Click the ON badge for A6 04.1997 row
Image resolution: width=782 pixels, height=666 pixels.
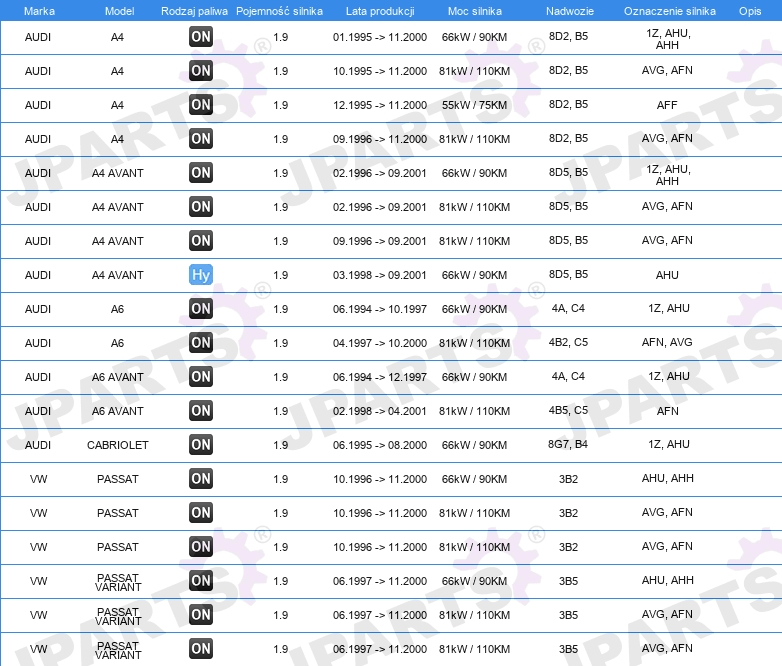click(x=200, y=342)
